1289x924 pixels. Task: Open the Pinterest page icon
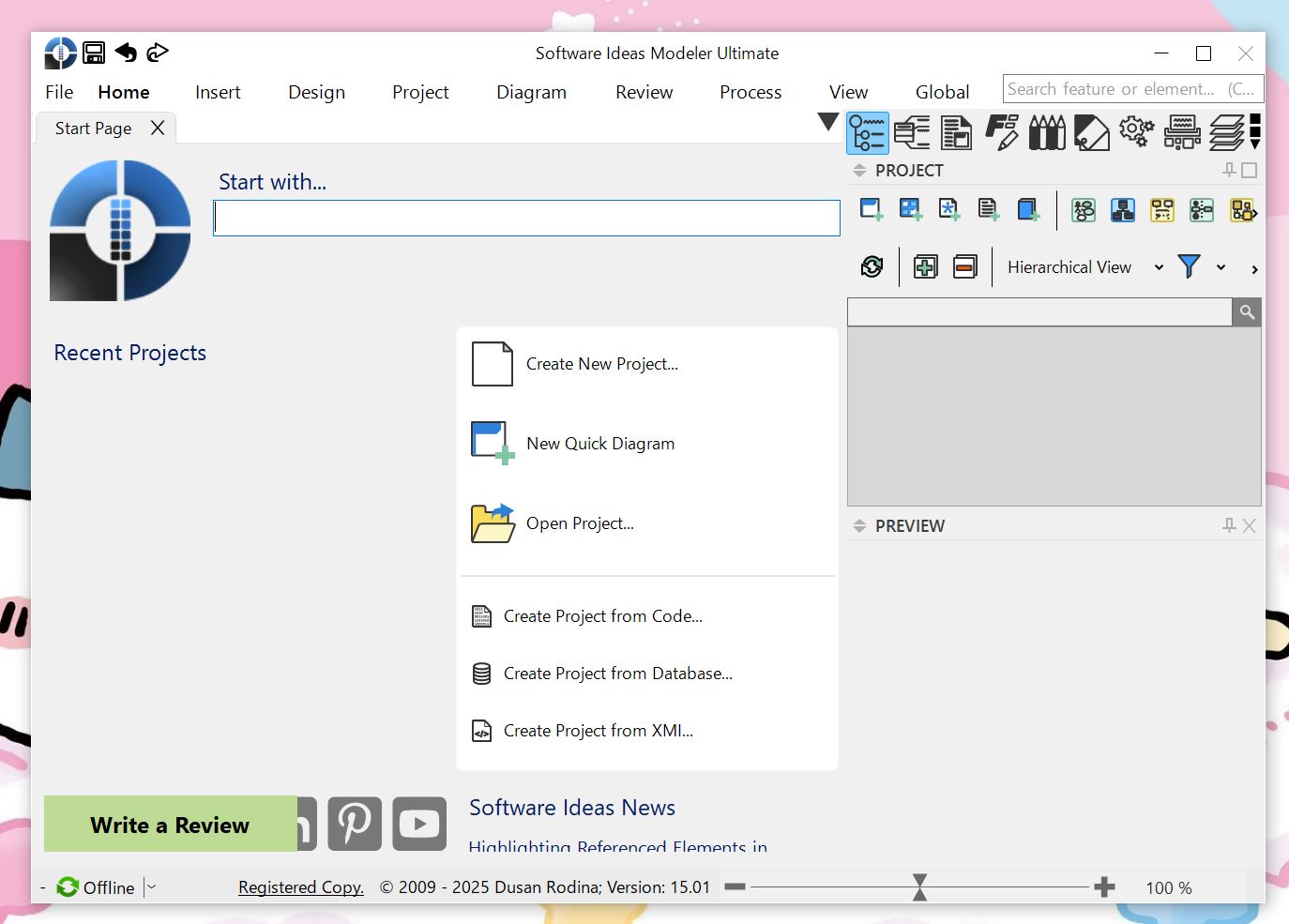(355, 824)
